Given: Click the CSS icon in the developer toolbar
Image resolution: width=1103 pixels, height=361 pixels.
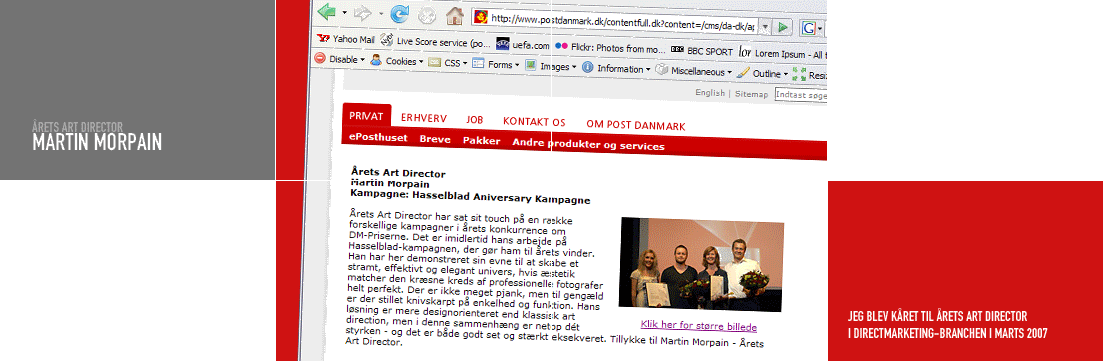Looking at the screenshot, I should tap(435, 62).
